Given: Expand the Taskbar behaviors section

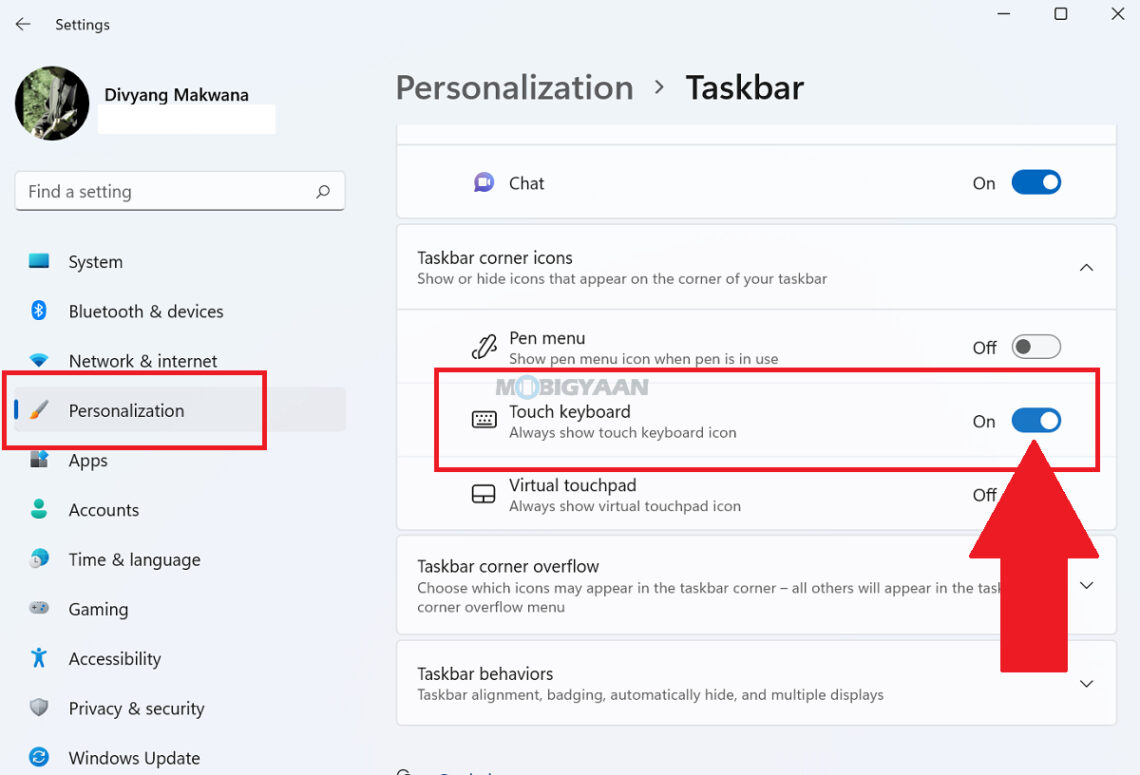Looking at the screenshot, I should [x=1086, y=683].
